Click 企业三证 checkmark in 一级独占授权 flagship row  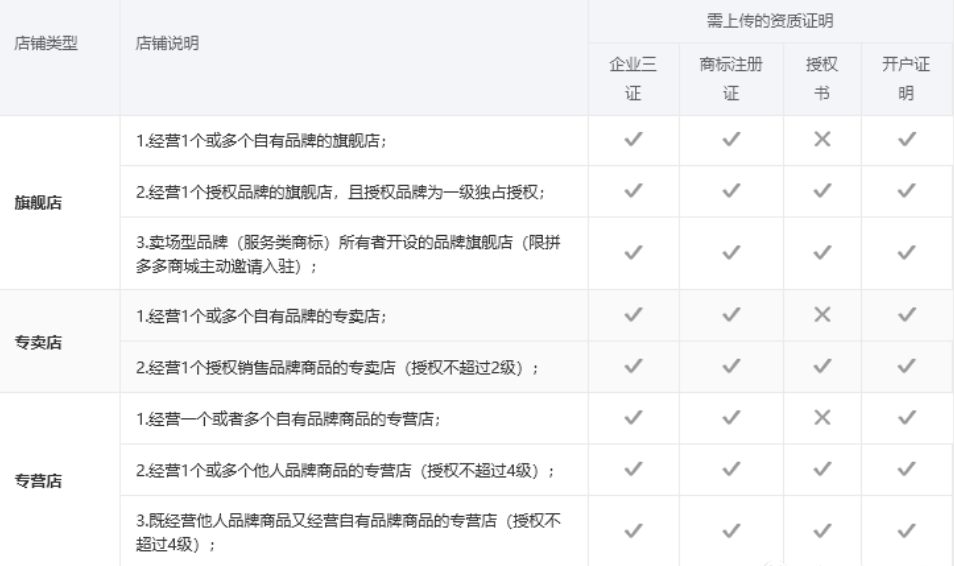click(x=633, y=191)
